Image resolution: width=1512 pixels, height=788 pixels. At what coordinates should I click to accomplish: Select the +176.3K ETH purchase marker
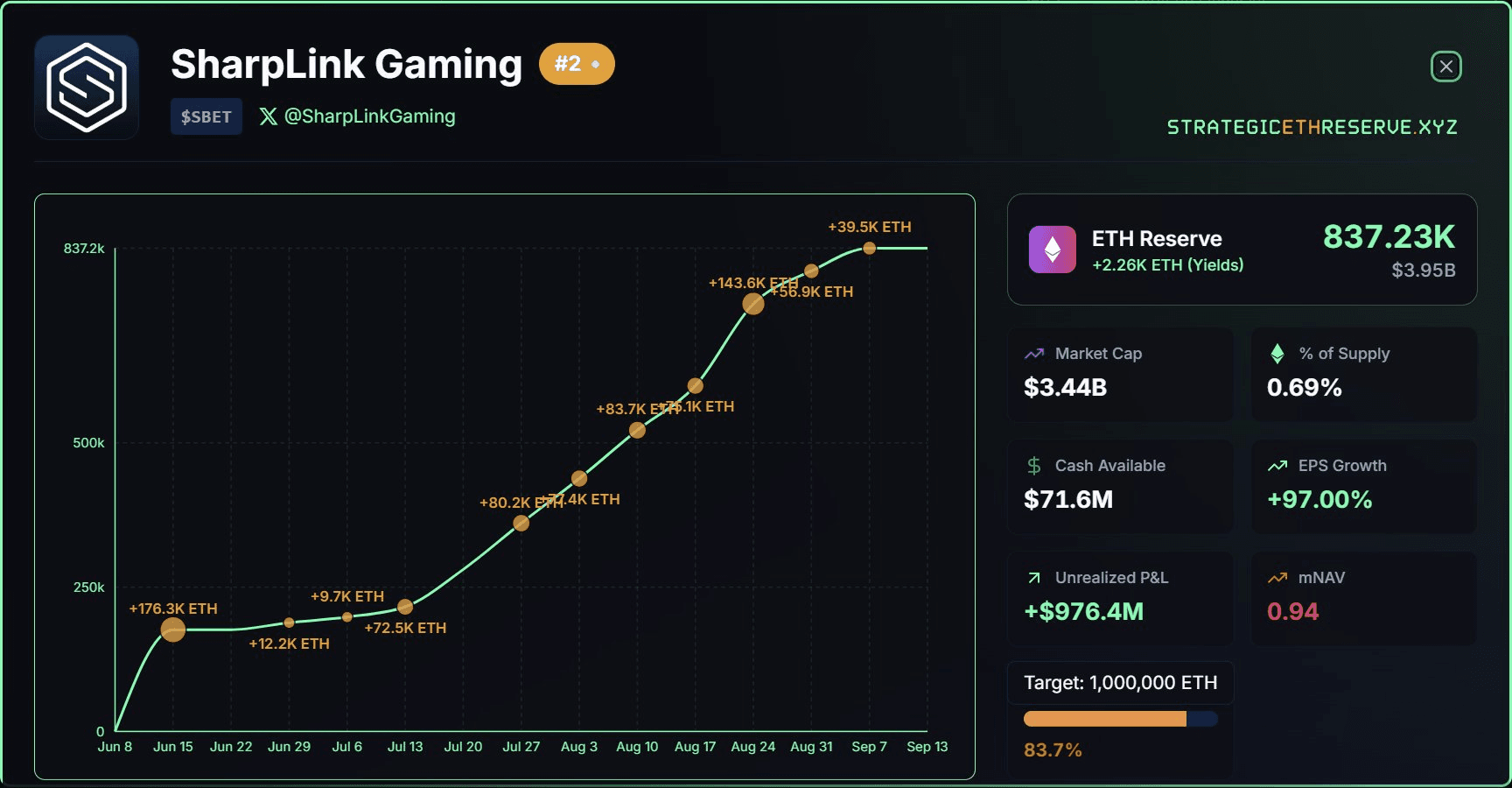click(x=173, y=630)
